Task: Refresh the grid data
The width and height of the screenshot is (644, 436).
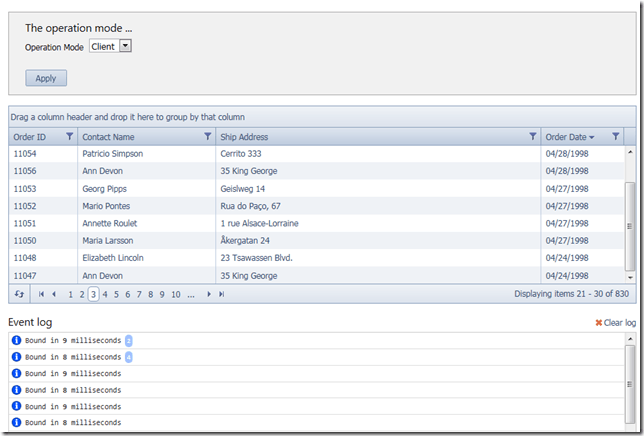Action: (x=19, y=294)
